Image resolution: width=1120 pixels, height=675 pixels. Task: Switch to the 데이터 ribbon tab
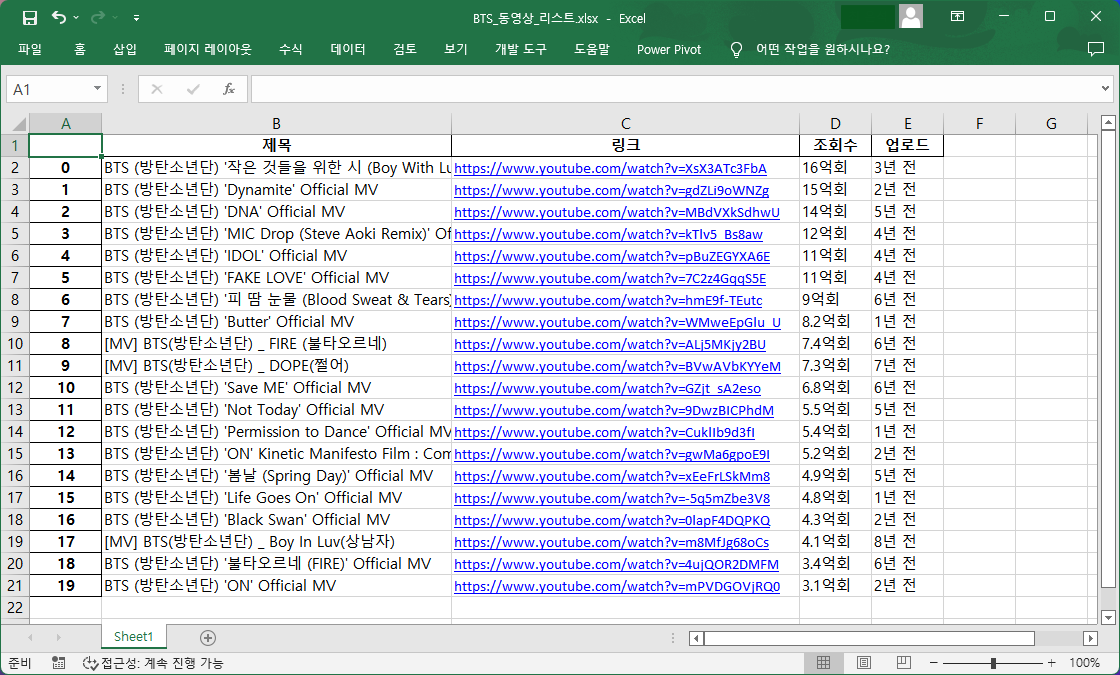[346, 48]
